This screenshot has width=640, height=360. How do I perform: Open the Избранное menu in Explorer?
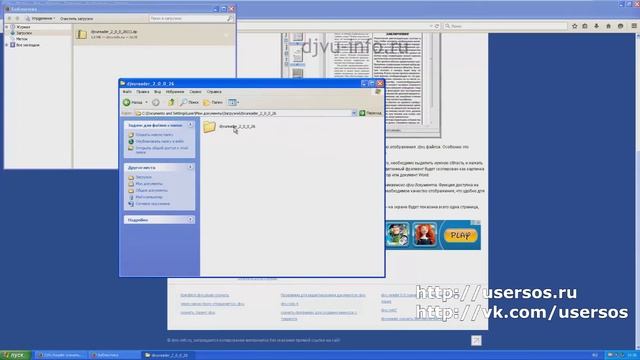click(175, 92)
